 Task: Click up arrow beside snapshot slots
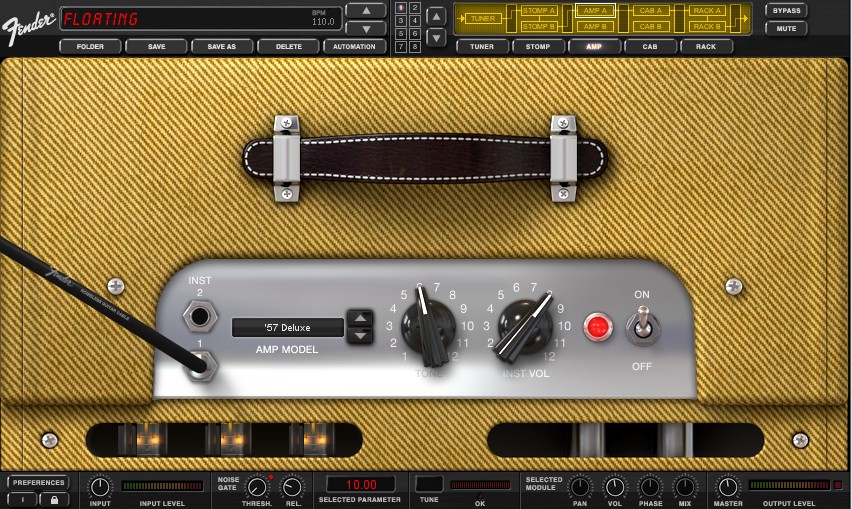coord(436,16)
